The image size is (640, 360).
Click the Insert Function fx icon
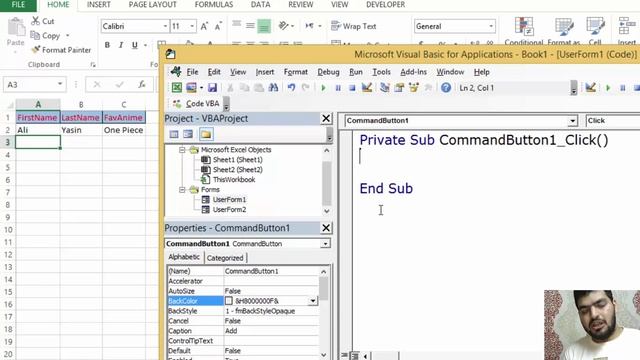pos(142,84)
